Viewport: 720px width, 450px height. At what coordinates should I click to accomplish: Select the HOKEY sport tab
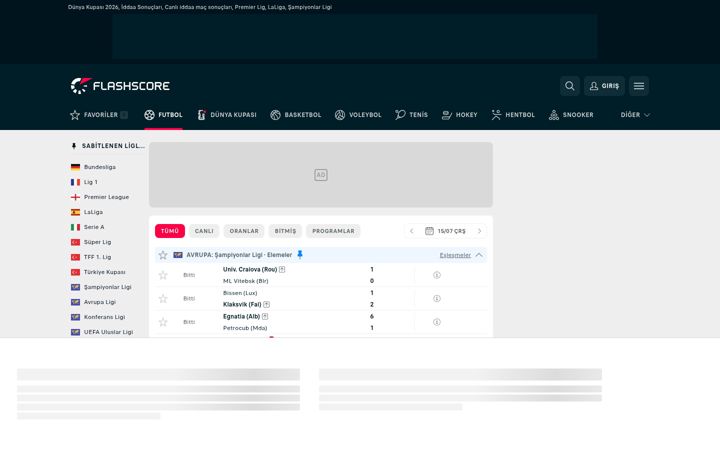(x=459, y=115)
